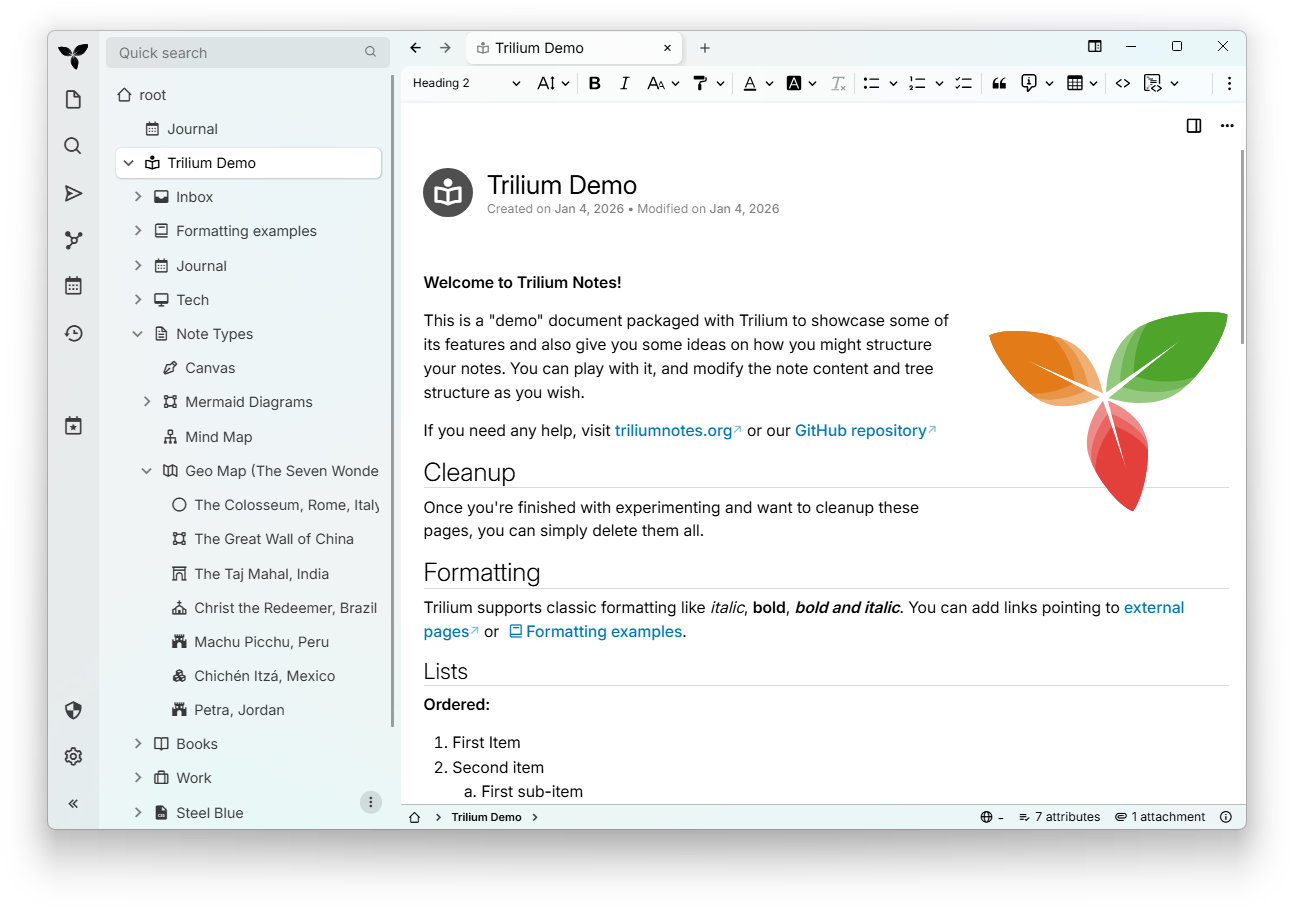This screenshot has width=1294, height=910.
Task: Collapse the Note Types tree branch
Action: click(x=138, y=333)
